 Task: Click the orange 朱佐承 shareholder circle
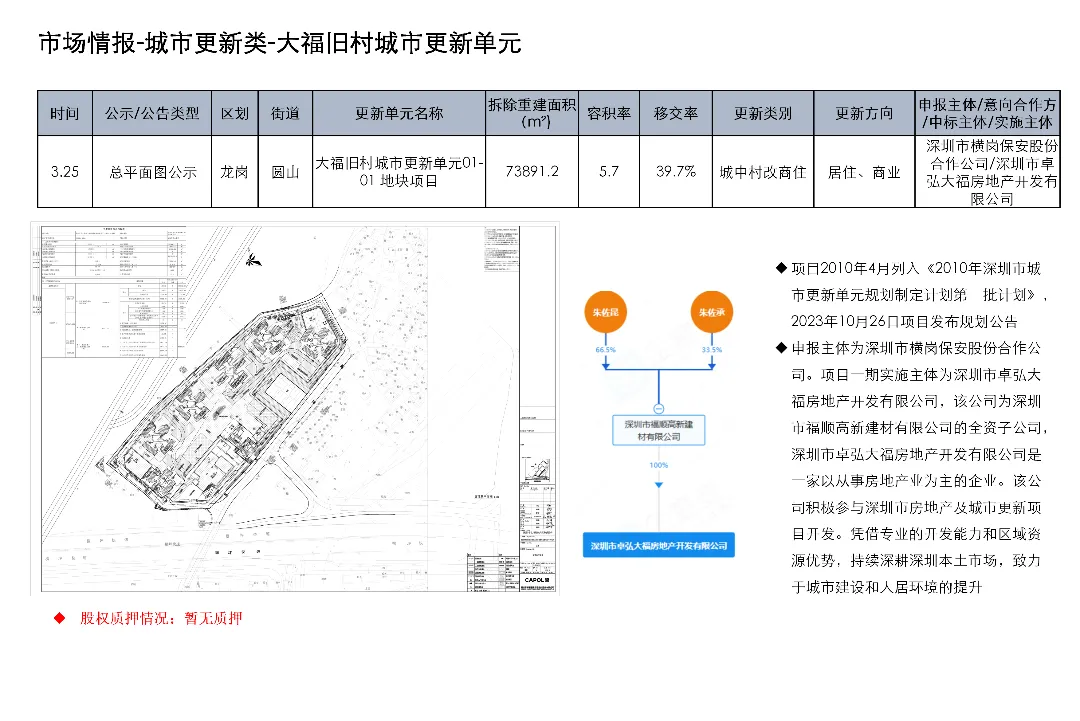tap(712, 312)
